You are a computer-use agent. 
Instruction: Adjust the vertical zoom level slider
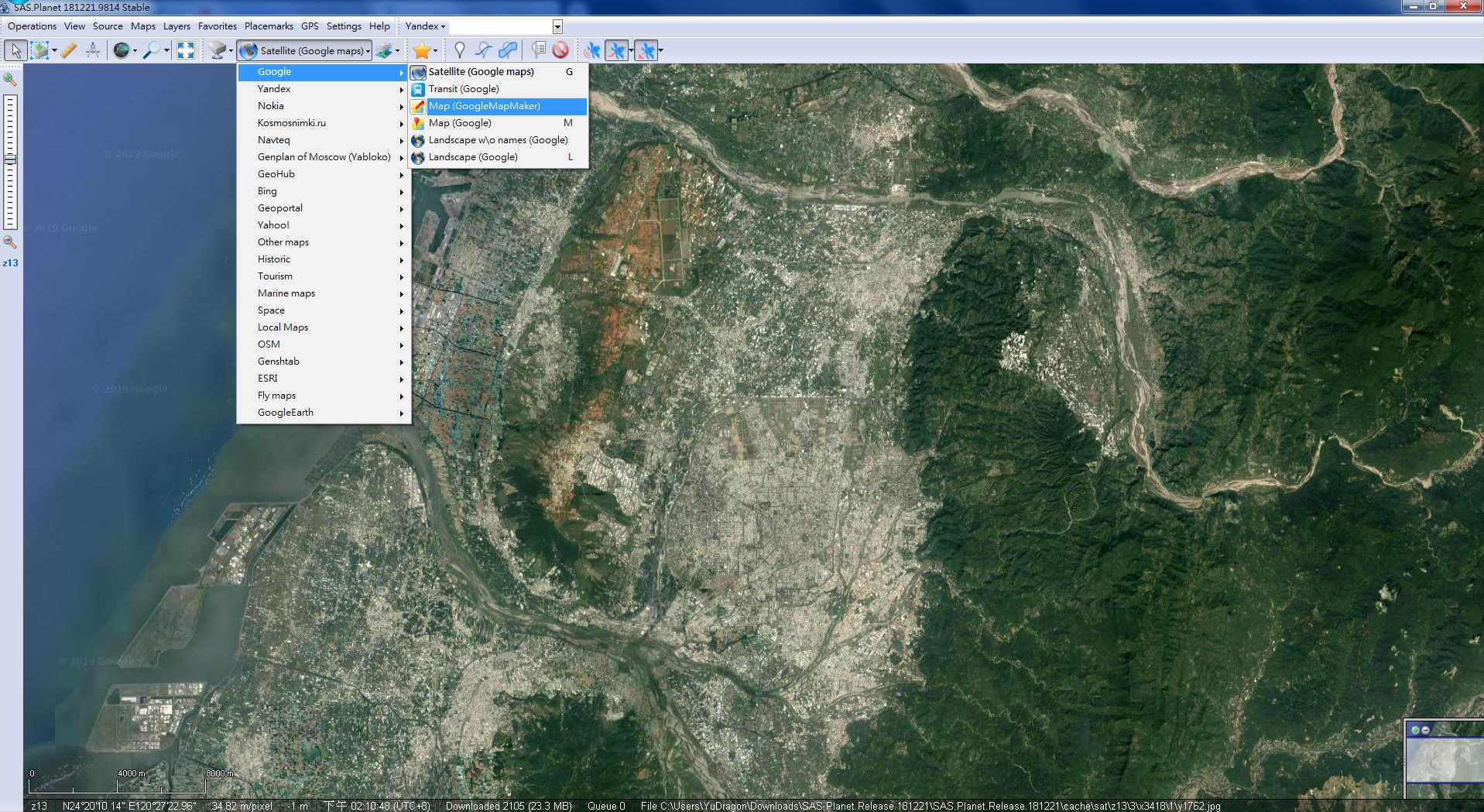click(10, 162)
